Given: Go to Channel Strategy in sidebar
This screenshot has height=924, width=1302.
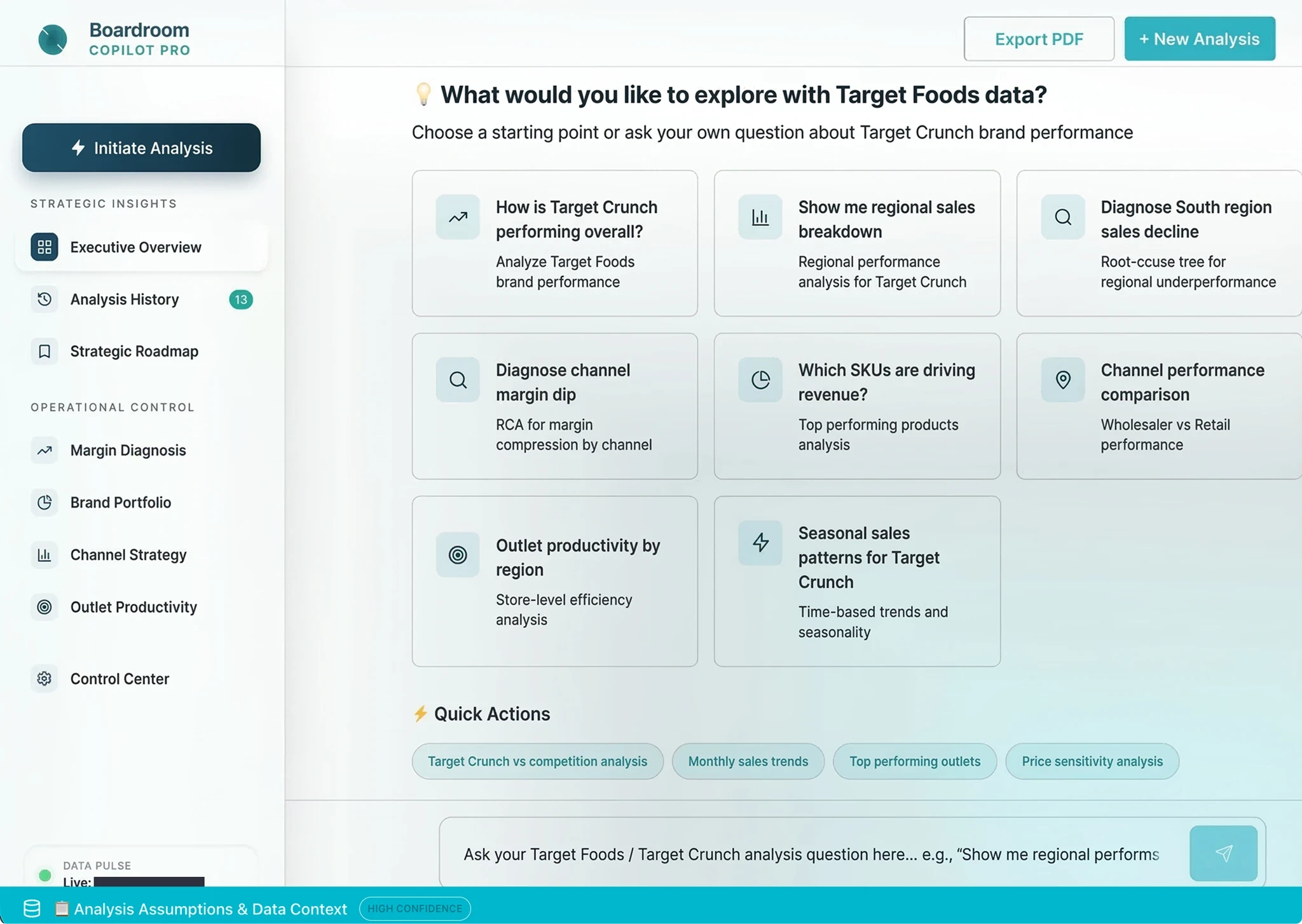Looking at the screenshot, I should click(128, 555).
